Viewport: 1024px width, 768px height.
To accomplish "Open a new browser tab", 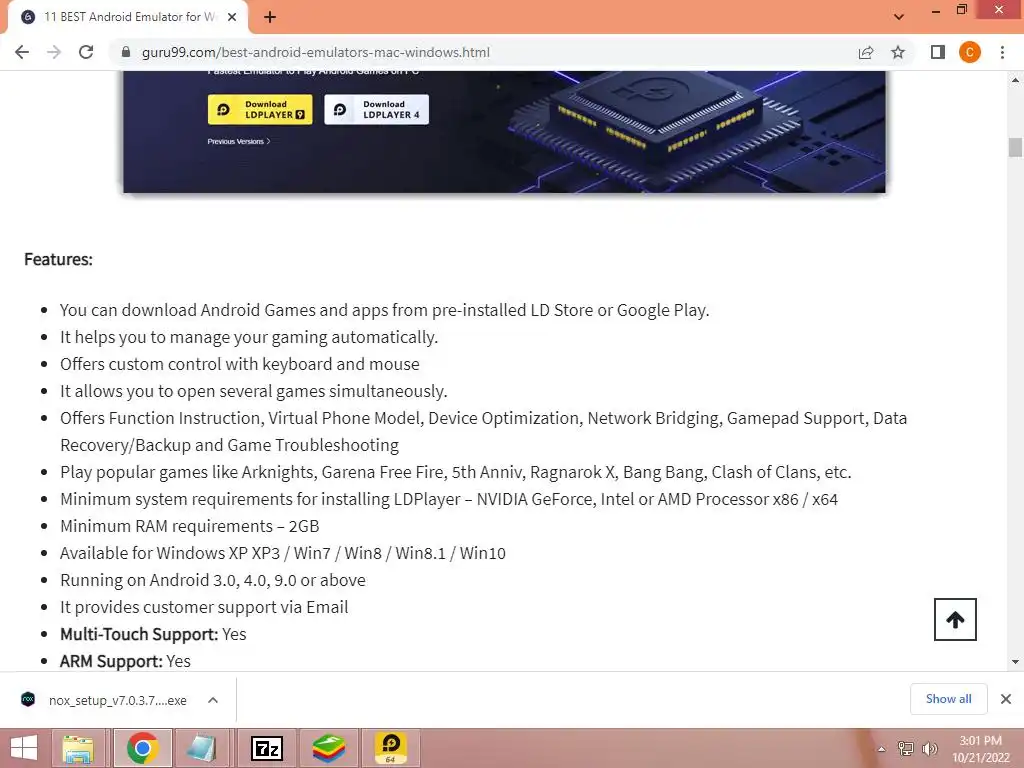I will [270, 17].
